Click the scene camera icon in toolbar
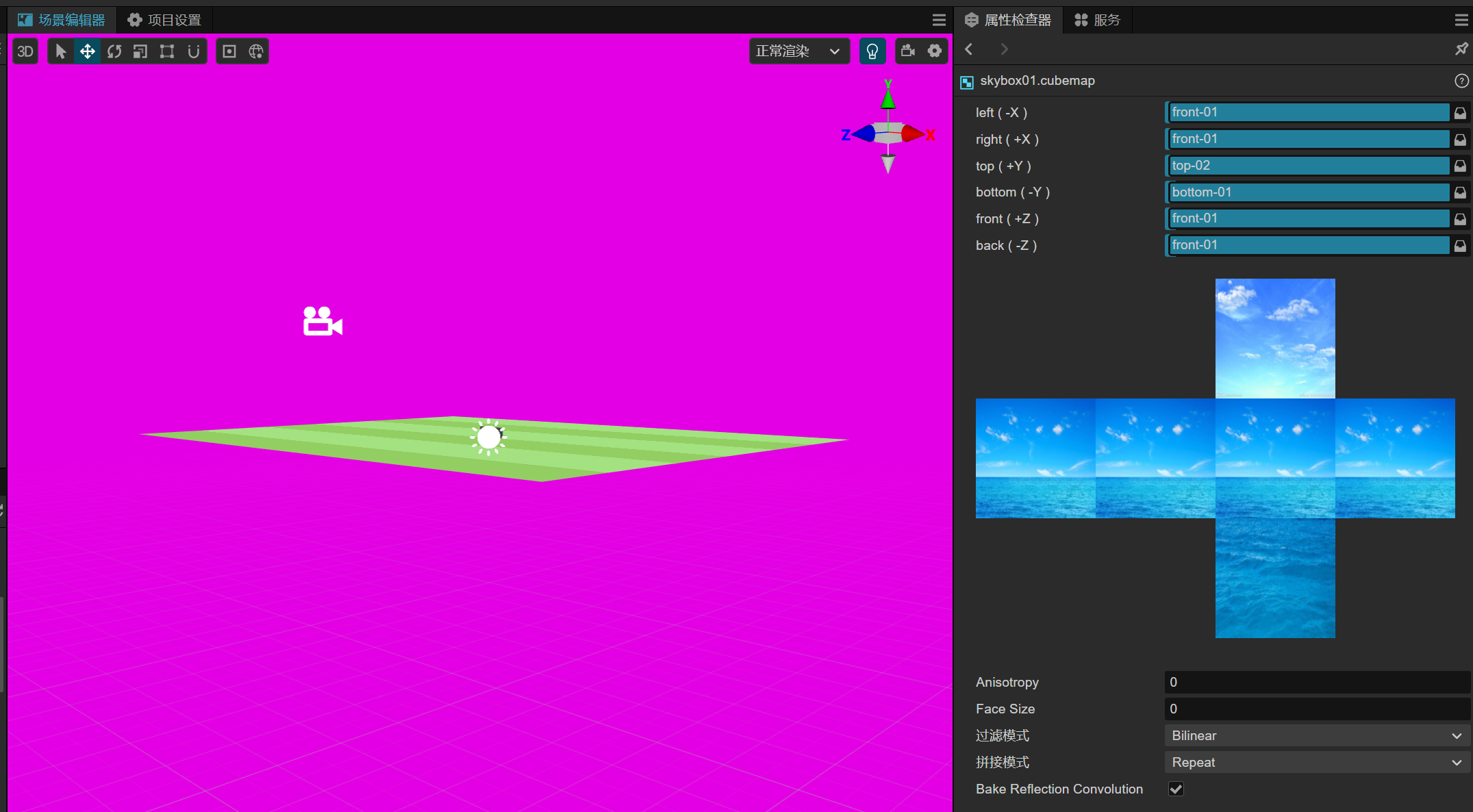The image size is (1473, 812). coord(908,51)
